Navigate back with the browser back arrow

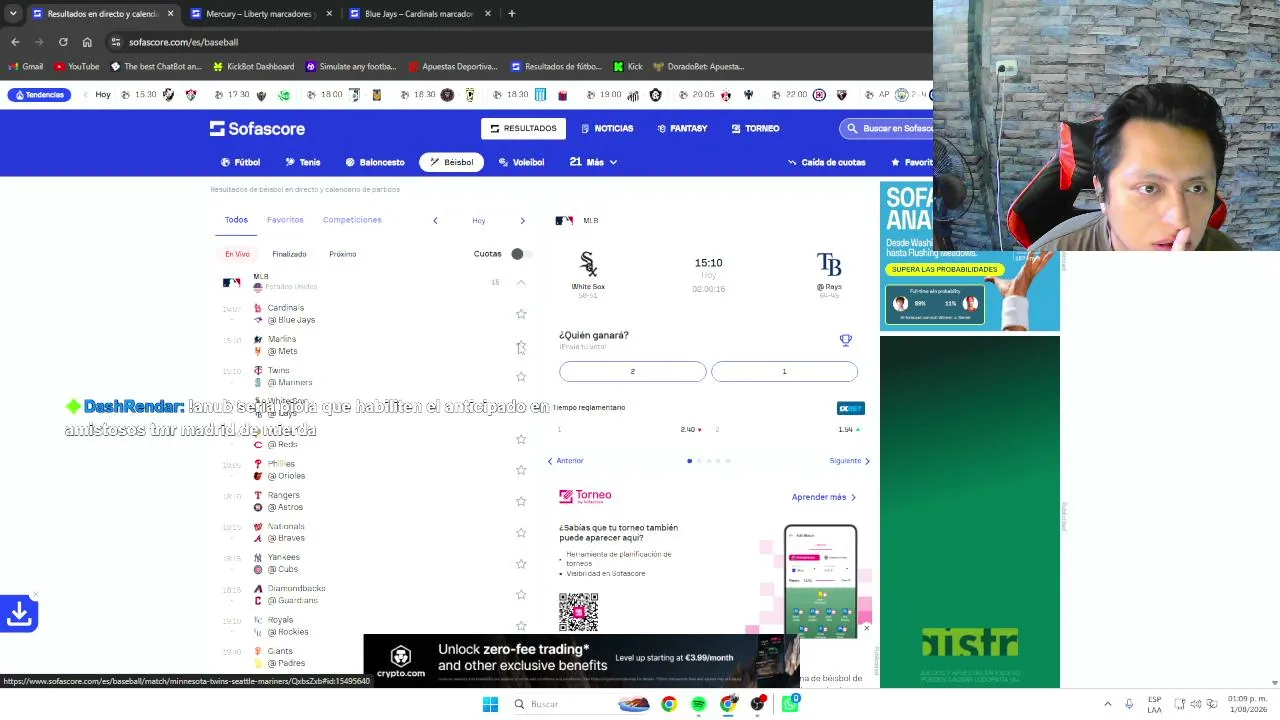coord(15,42)
